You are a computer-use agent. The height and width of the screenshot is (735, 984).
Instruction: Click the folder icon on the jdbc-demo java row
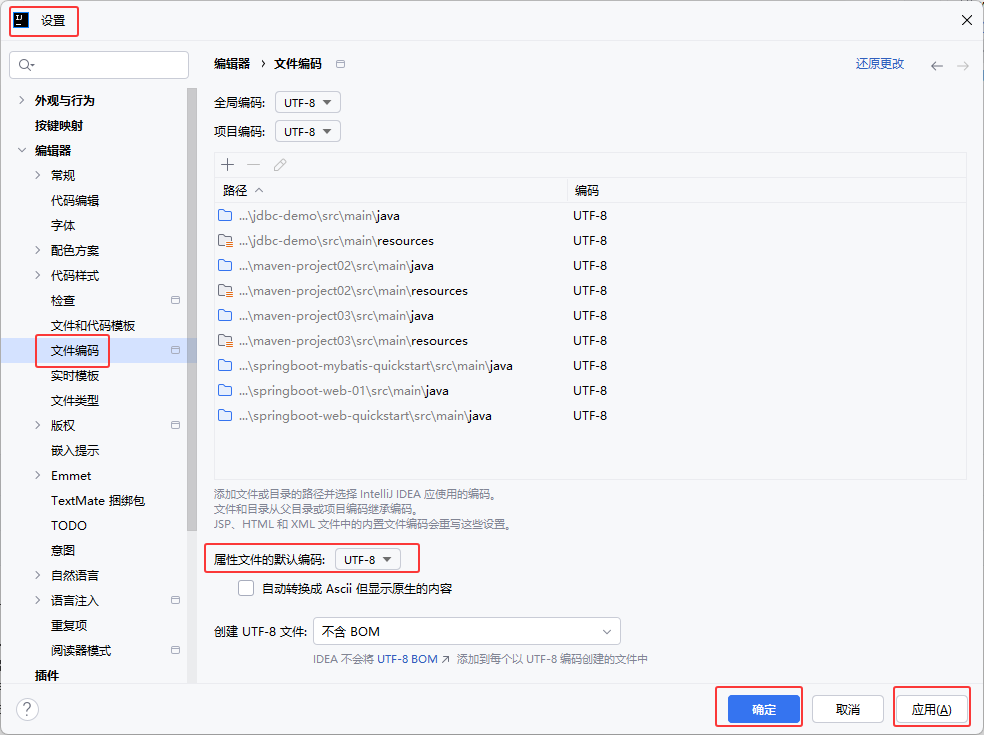[224, 215]
